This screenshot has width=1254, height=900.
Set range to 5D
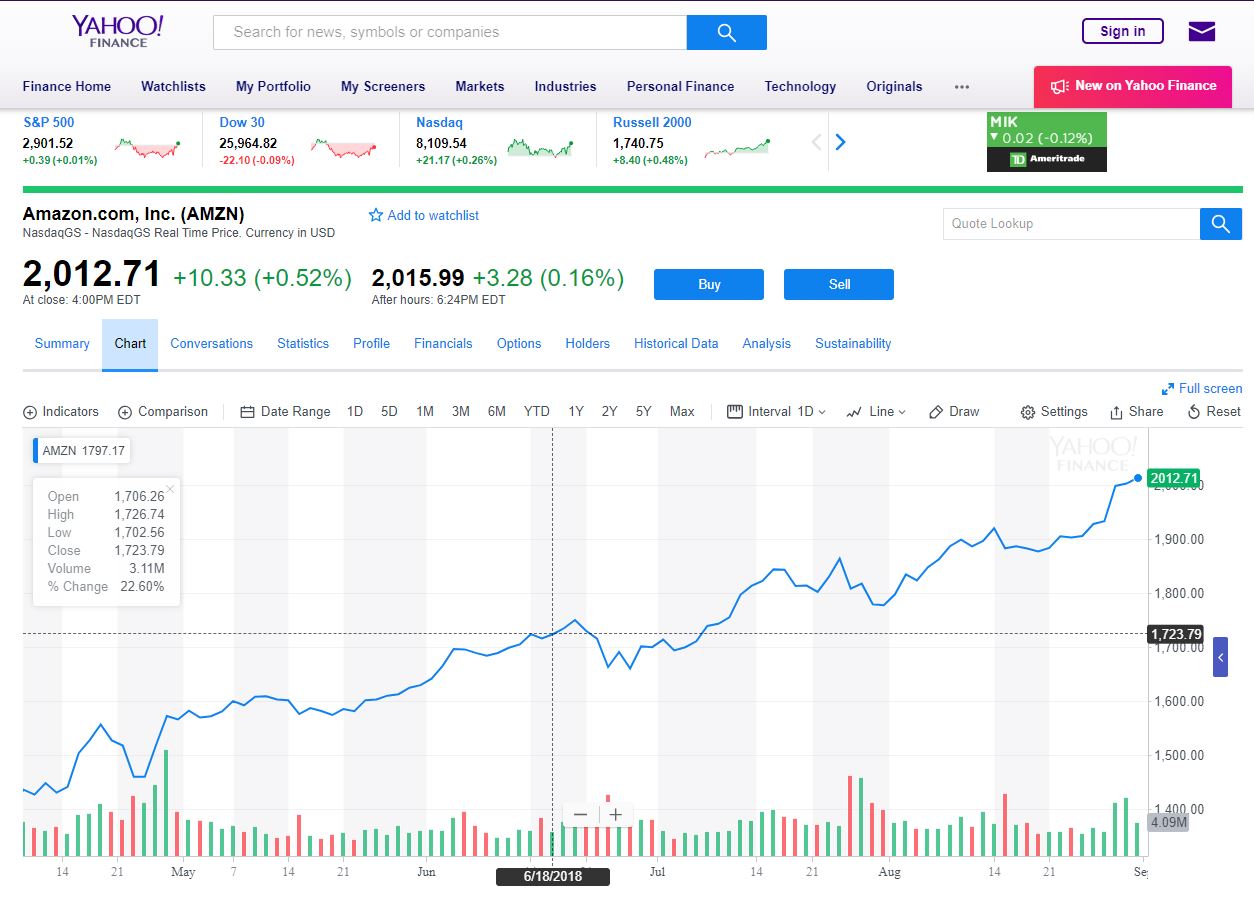390,412
